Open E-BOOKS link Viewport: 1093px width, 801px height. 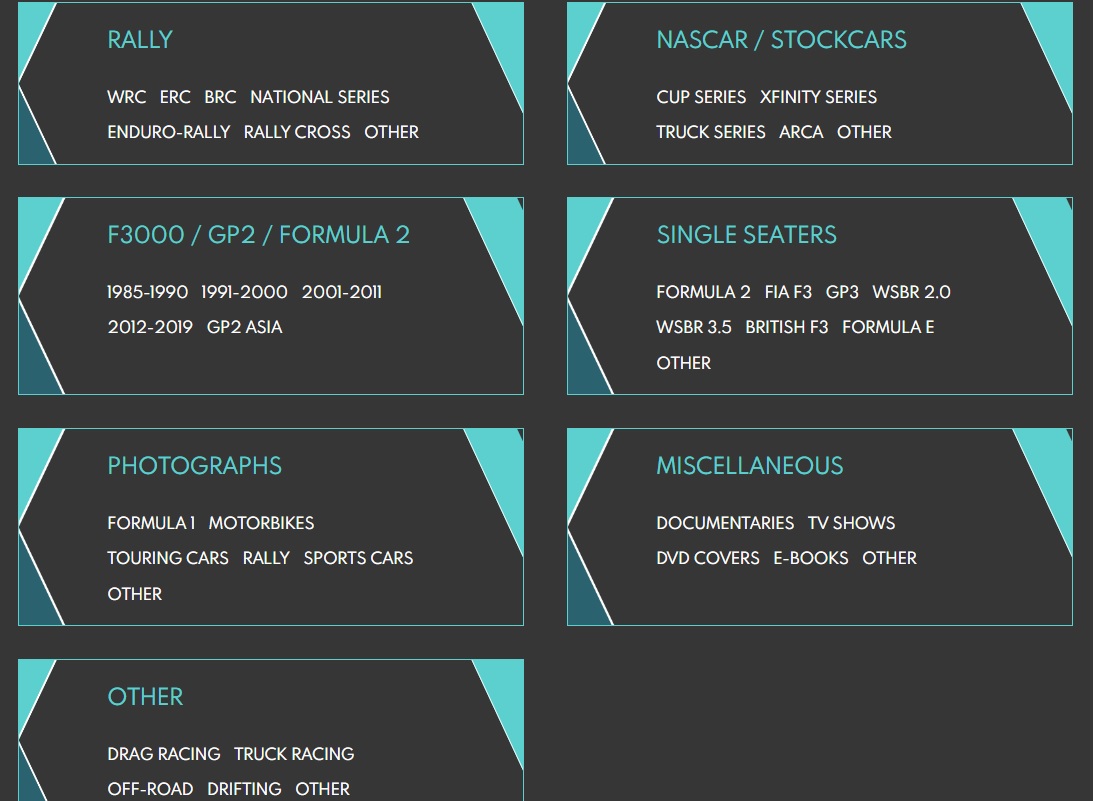811,558
